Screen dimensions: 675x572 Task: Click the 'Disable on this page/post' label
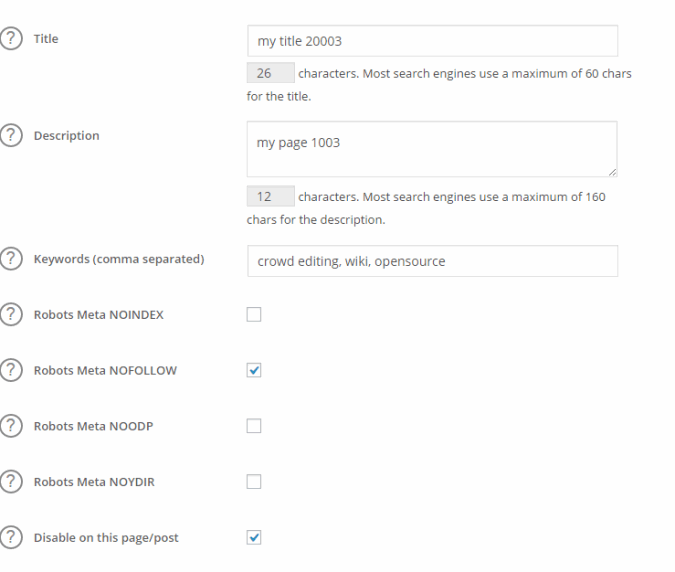106,538
